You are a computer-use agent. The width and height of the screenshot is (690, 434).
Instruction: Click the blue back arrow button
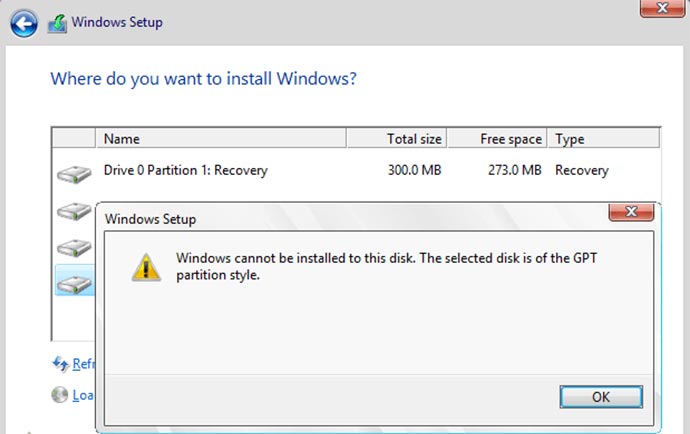(26, 22)
